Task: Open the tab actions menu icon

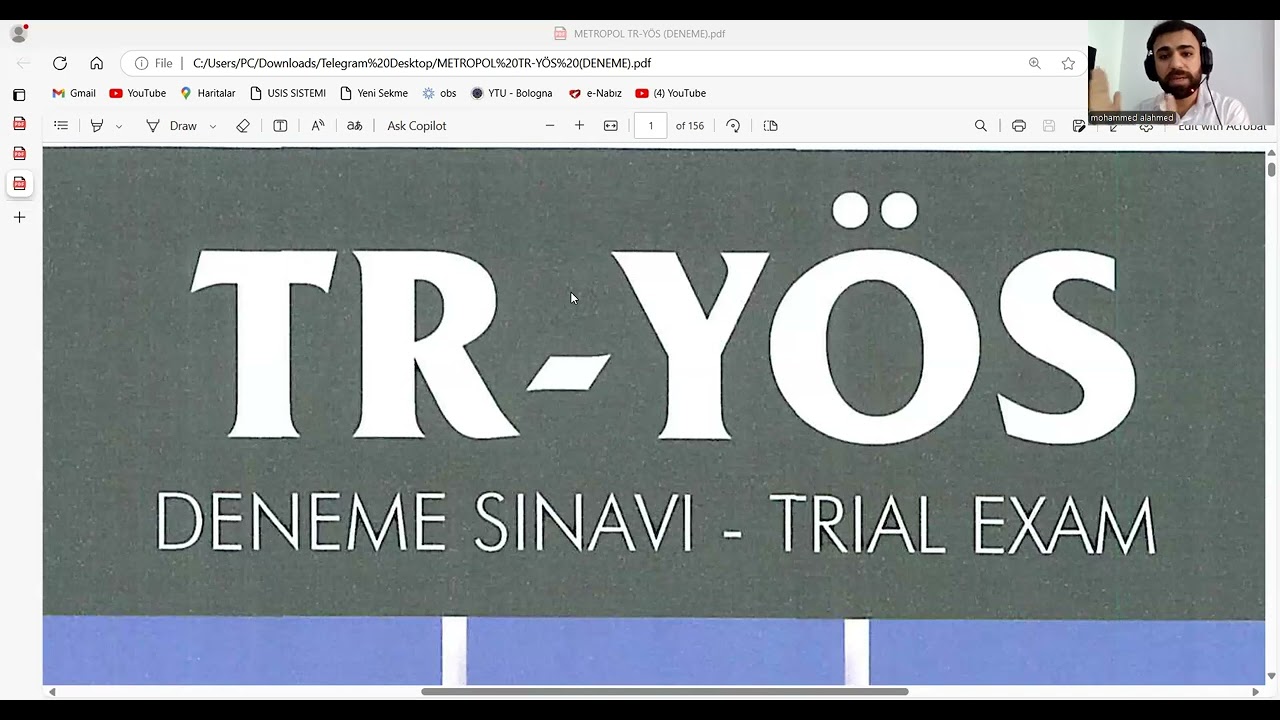Action: tap(19, 95)
